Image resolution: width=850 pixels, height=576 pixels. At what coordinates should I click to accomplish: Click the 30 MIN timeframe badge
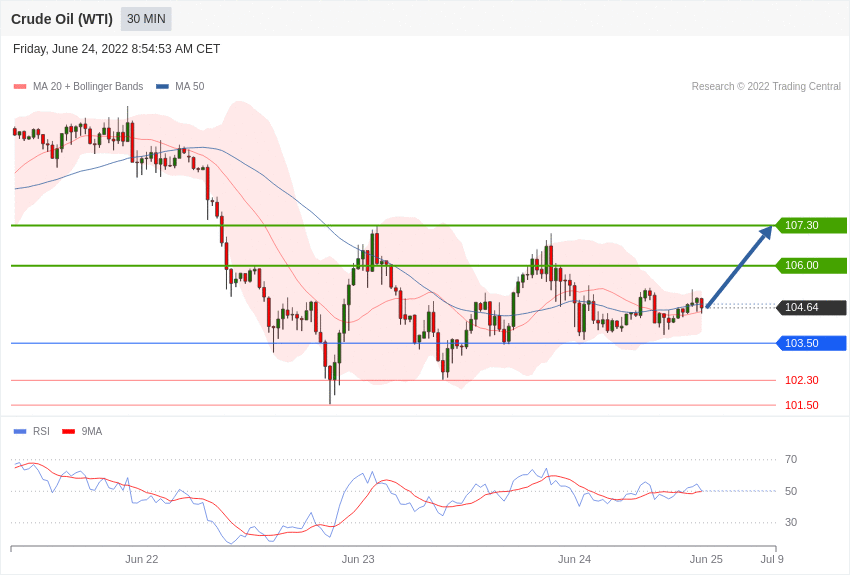(x=146, y=19)
